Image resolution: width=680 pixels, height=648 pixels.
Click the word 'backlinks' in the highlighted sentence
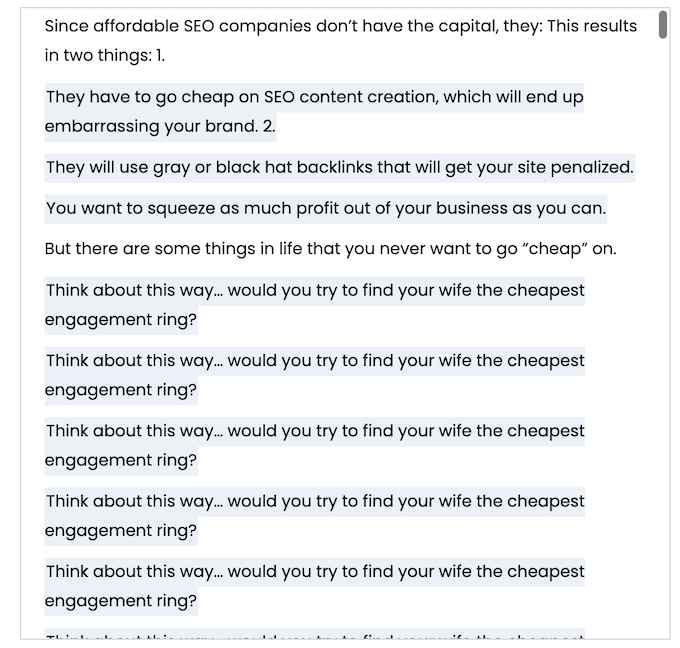tap(334, 167)
